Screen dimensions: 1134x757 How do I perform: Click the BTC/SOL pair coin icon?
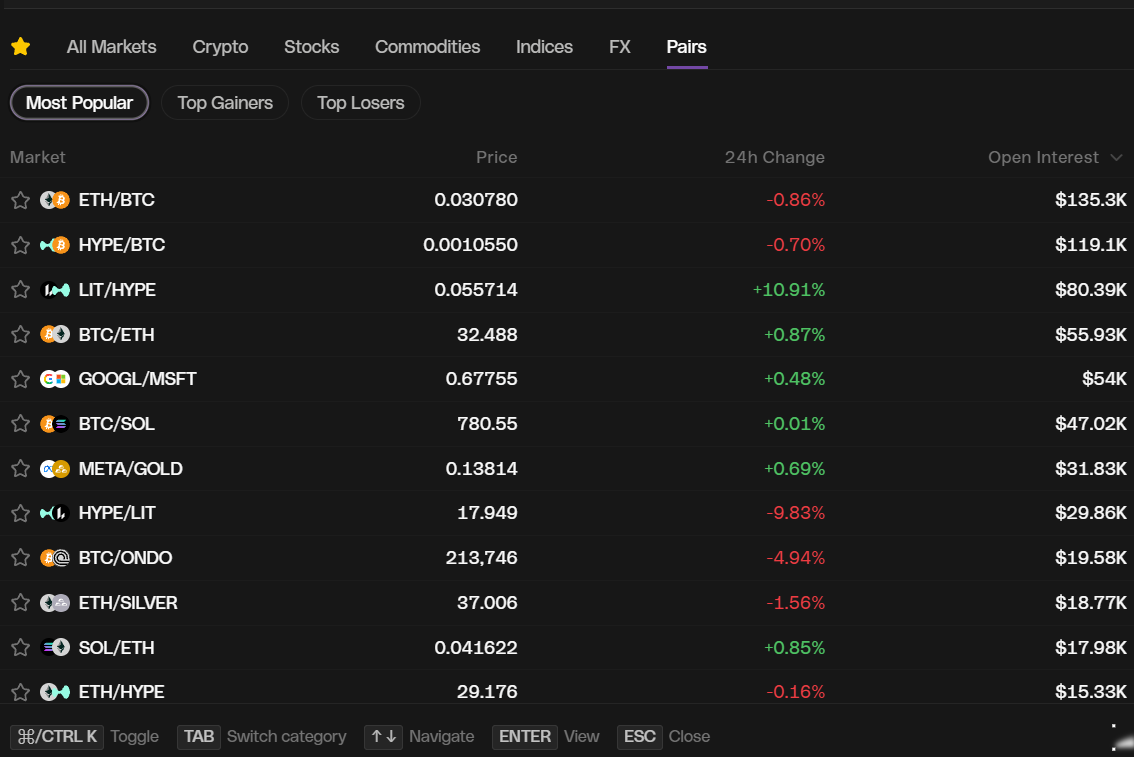(55, 424)
